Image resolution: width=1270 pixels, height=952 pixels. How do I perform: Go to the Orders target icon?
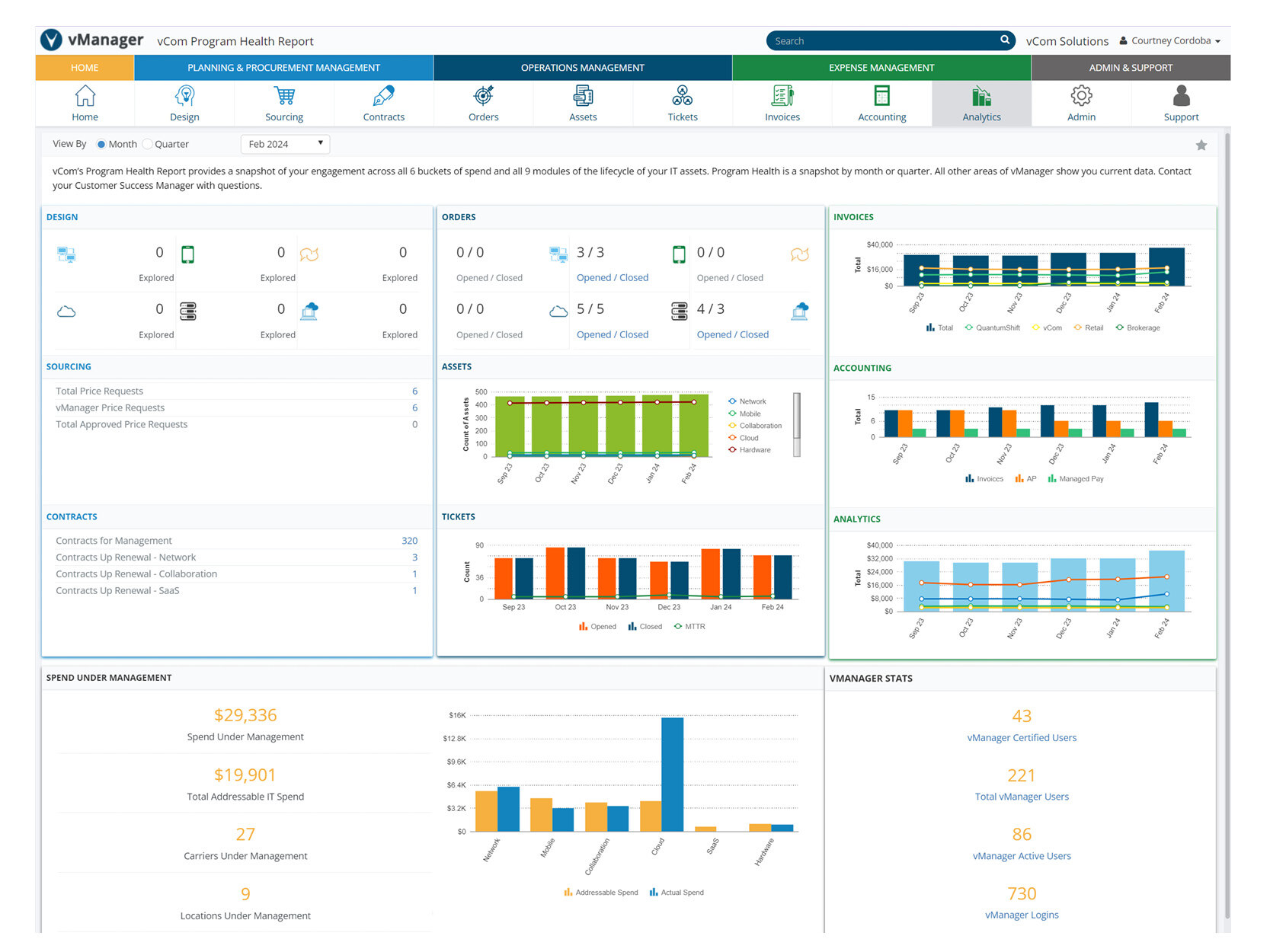tap(483, 97)
